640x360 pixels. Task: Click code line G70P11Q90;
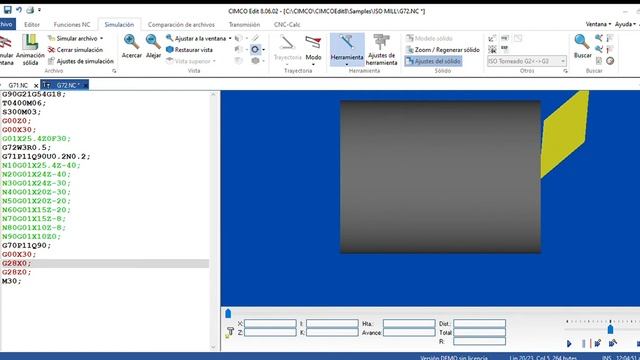click(27, 246)
